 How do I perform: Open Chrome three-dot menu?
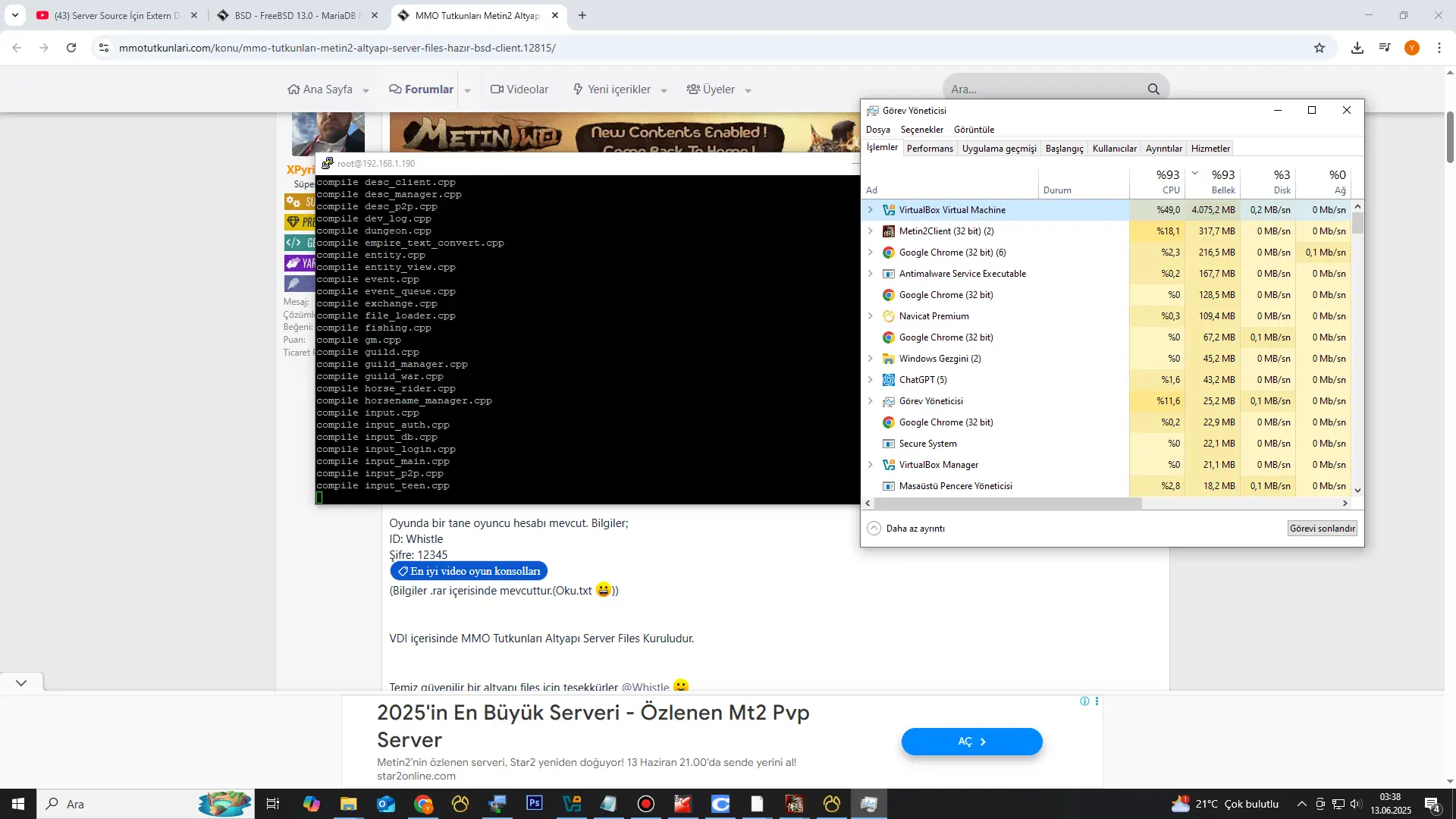[x=1439, y=48]
